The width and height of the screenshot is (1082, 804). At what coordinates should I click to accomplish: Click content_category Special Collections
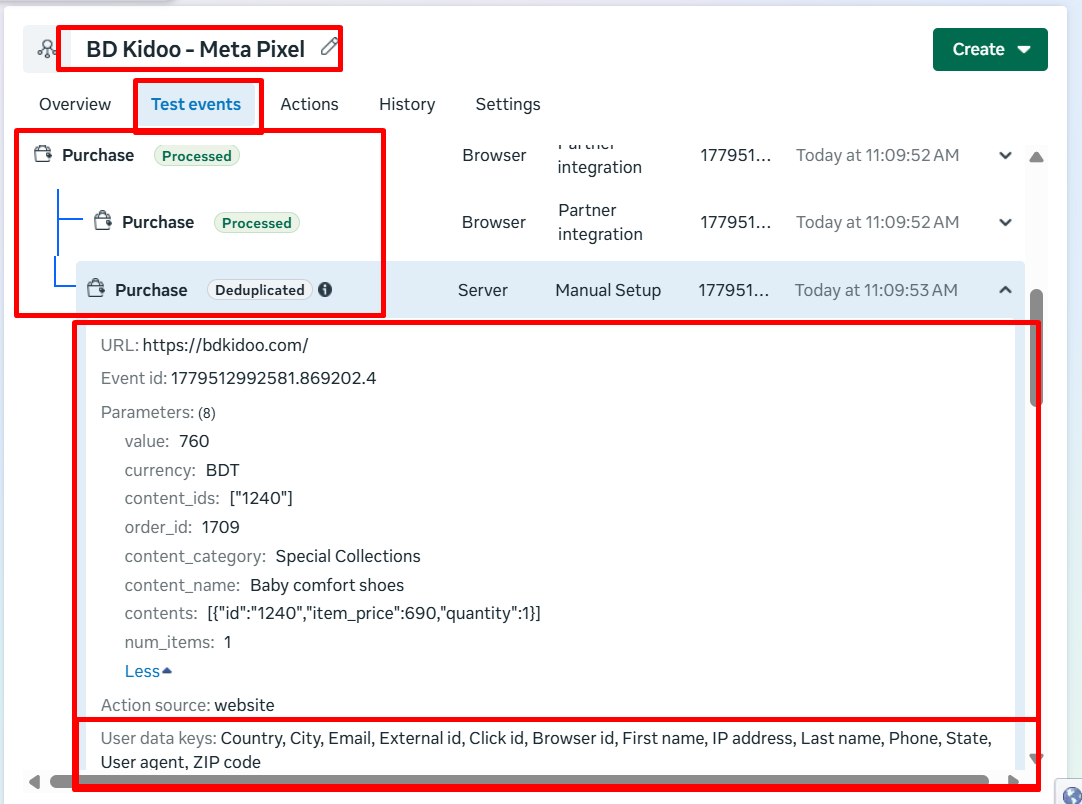272,556
